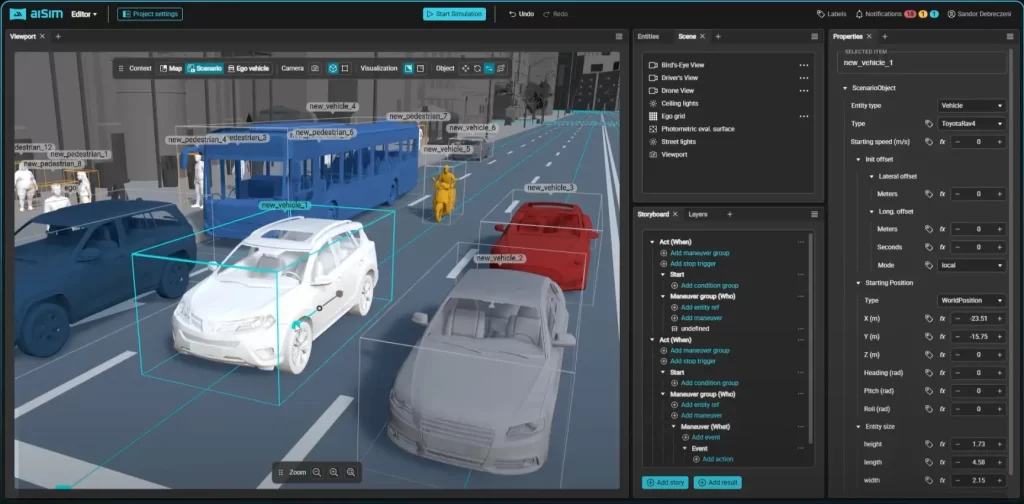Switch context to Ego vehicle
The height and width of the screenshot is (504, 1024).
click(248, 68)
